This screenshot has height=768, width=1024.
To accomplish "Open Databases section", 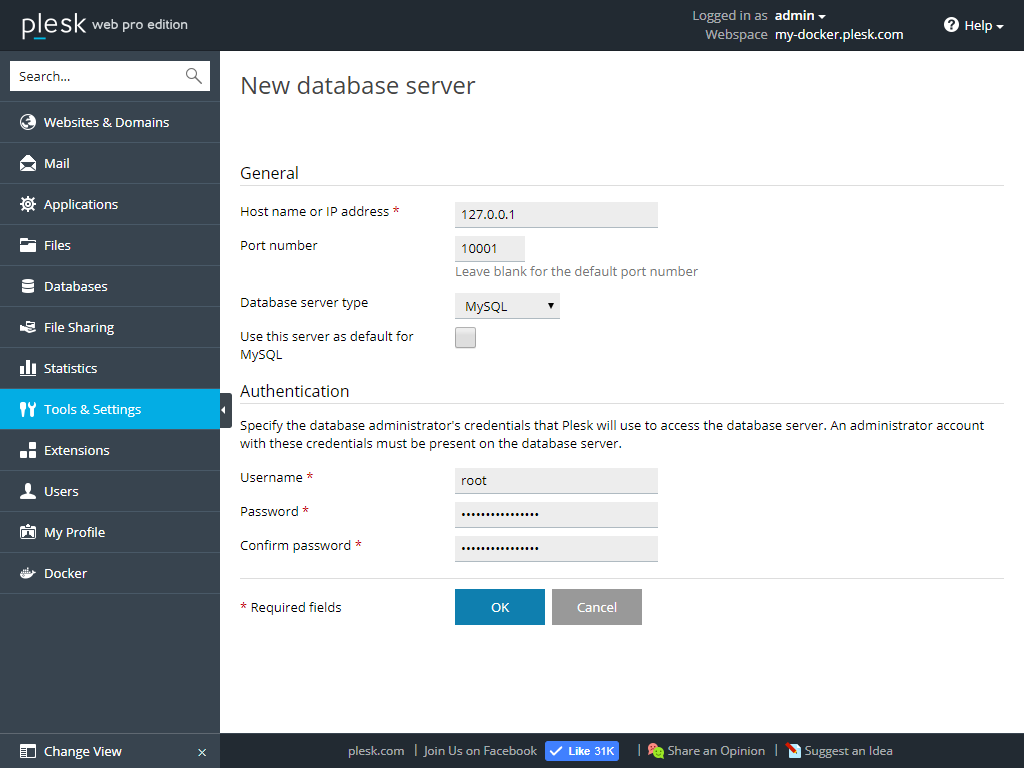I will coord(110,286).
